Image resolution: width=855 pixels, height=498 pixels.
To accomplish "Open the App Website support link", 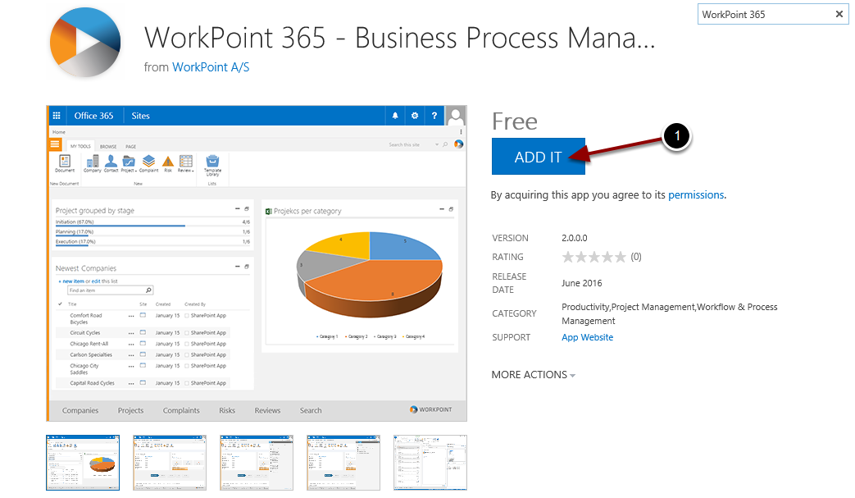I will tap(587, 337).
